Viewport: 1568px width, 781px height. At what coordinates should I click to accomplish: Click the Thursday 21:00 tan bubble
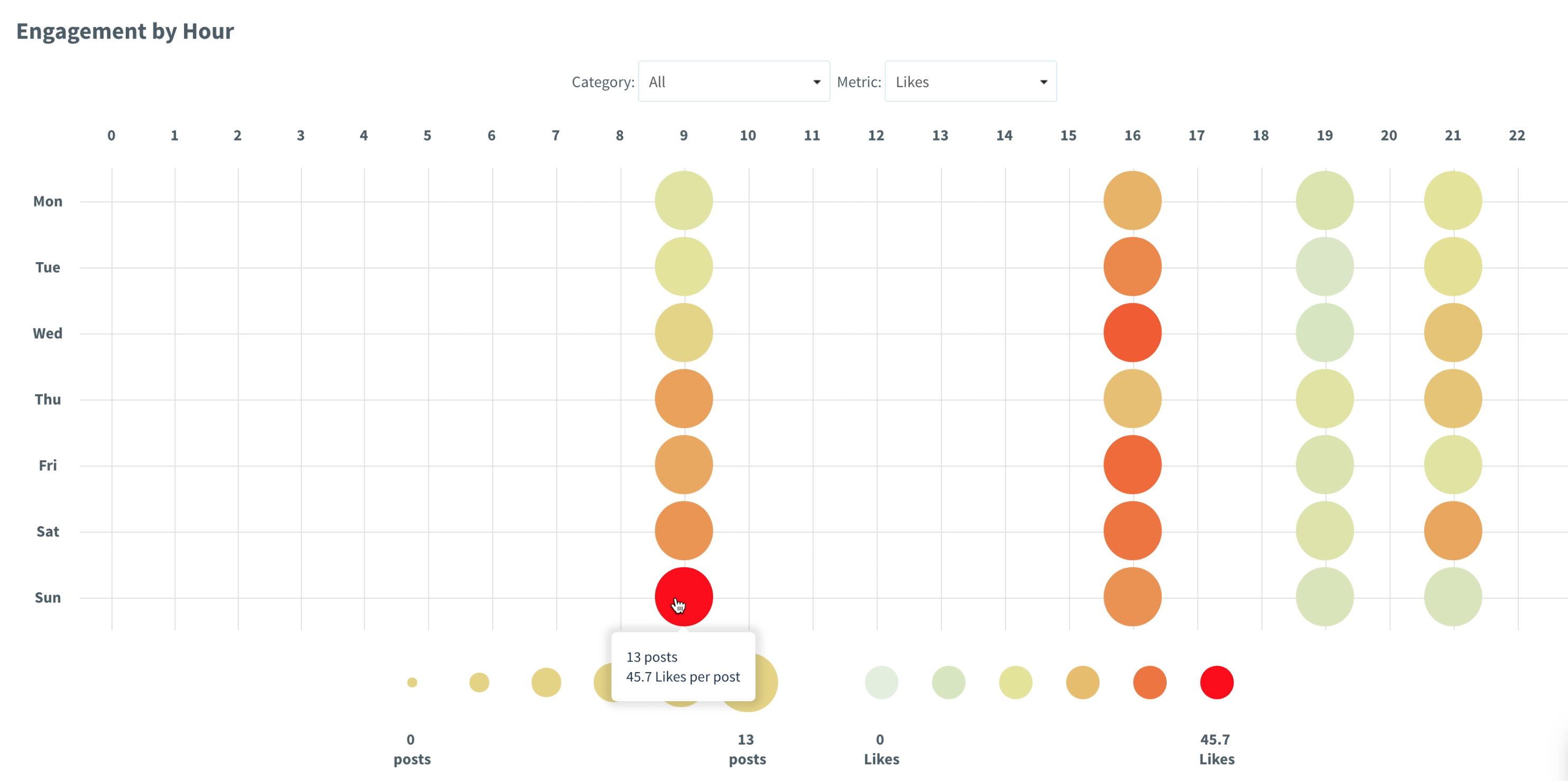coord(1452,399)
